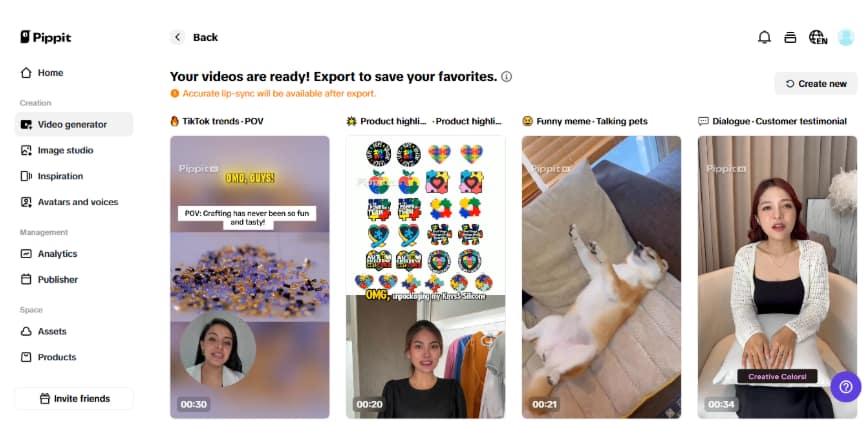Screen dimensions: 866x425
Task: Open the user profile avatar
Action: coord(846,38)
